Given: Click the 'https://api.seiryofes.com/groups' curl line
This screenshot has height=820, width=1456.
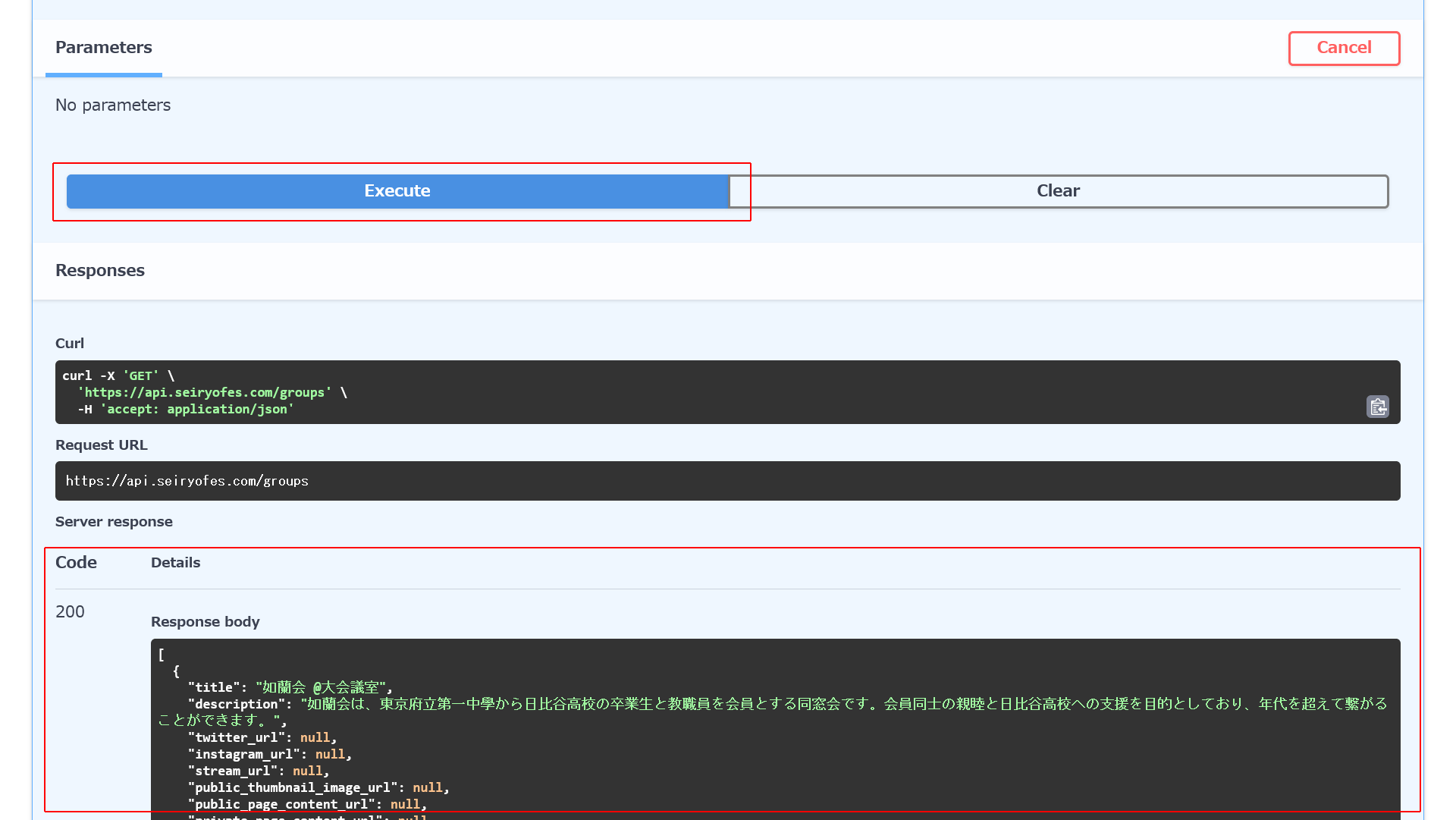Looking at the screenshot, I should (212, 392).
